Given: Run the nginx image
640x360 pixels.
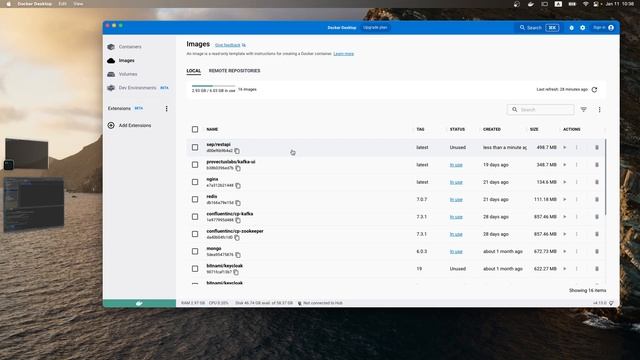Looking at the screenshot, I should pos(564,182).
